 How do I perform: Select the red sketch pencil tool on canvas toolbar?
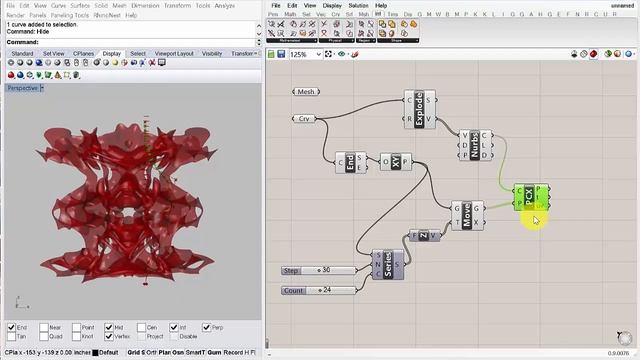point(355,54)
